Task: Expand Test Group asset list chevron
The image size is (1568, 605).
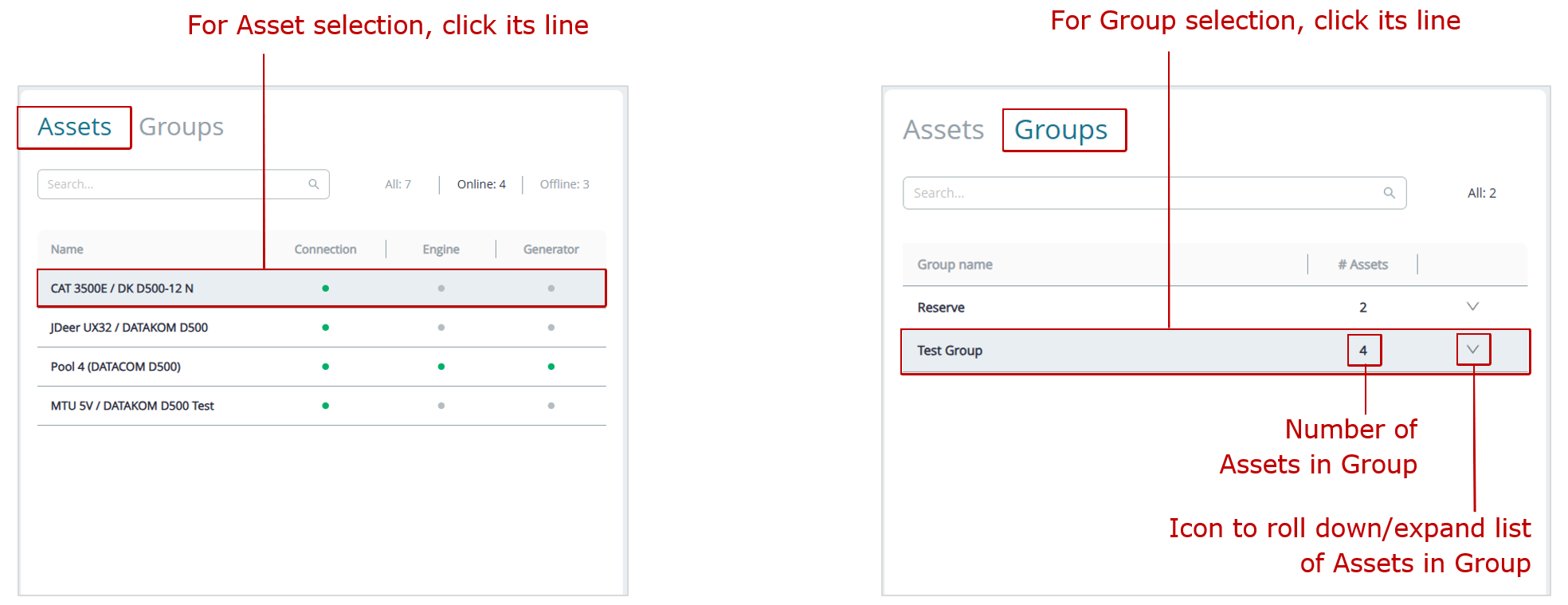Action: point(1472,349)
